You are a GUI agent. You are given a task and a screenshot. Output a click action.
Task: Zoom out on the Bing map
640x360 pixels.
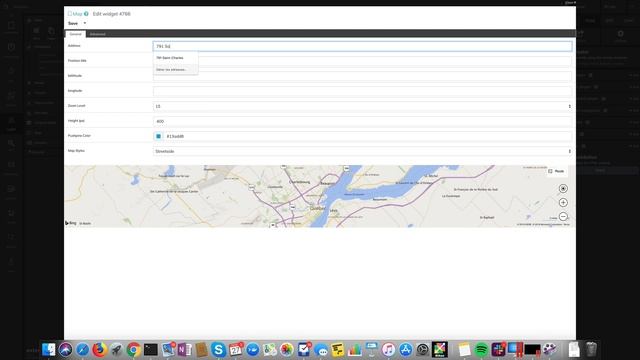[563, 216]
